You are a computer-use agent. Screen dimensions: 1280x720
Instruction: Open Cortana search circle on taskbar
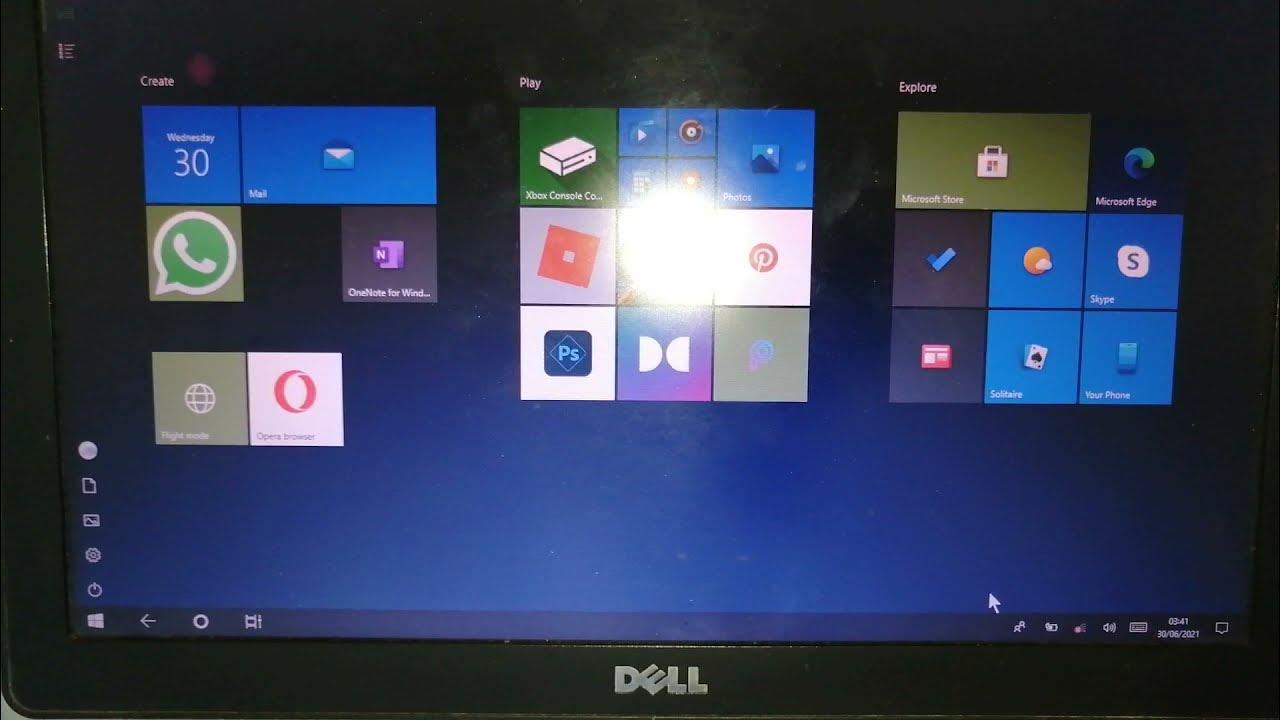[201, 621]
